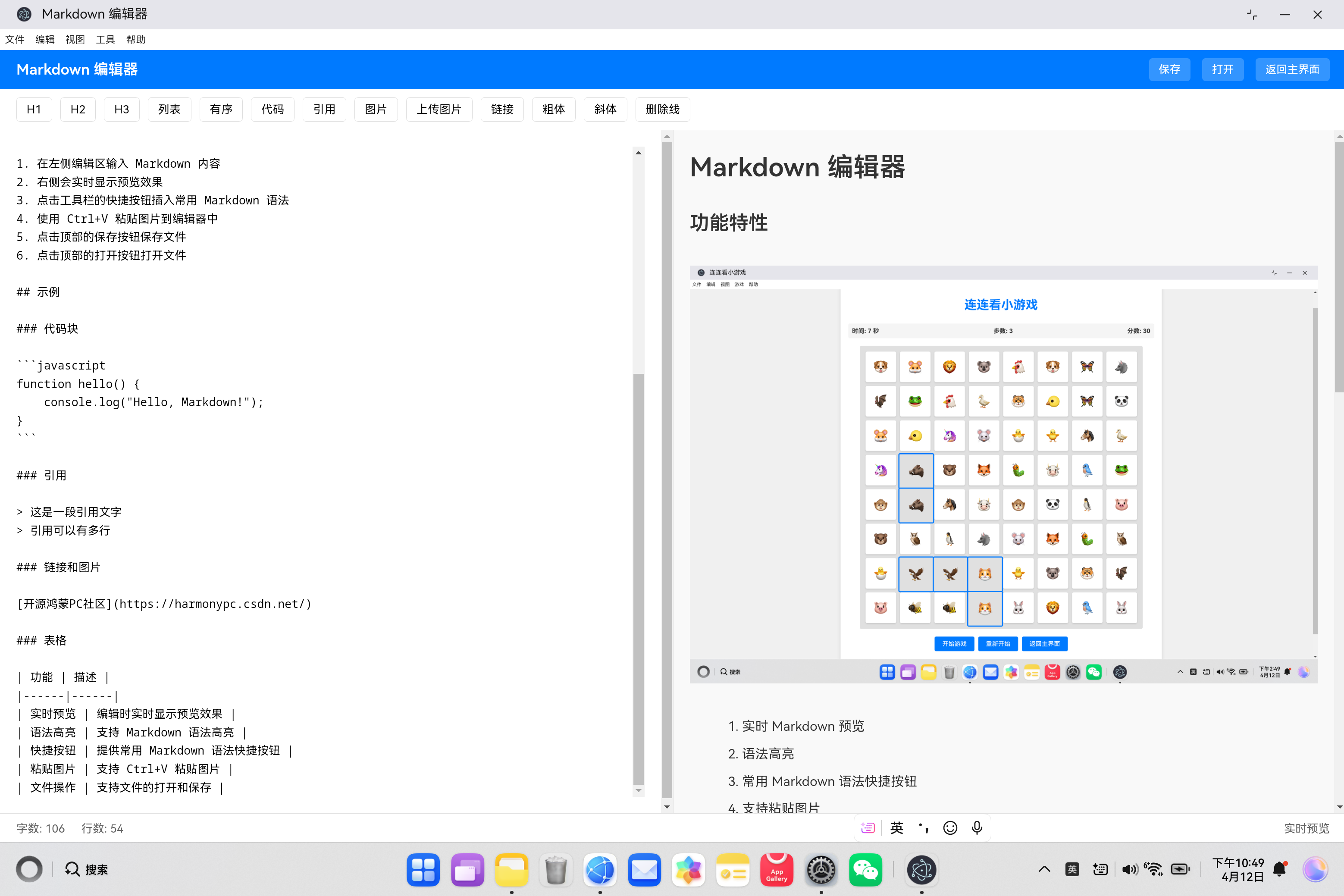Click 返回主界面 to return to main screen
This screenshot has width=1344, height=896.
coord(1292,69)
